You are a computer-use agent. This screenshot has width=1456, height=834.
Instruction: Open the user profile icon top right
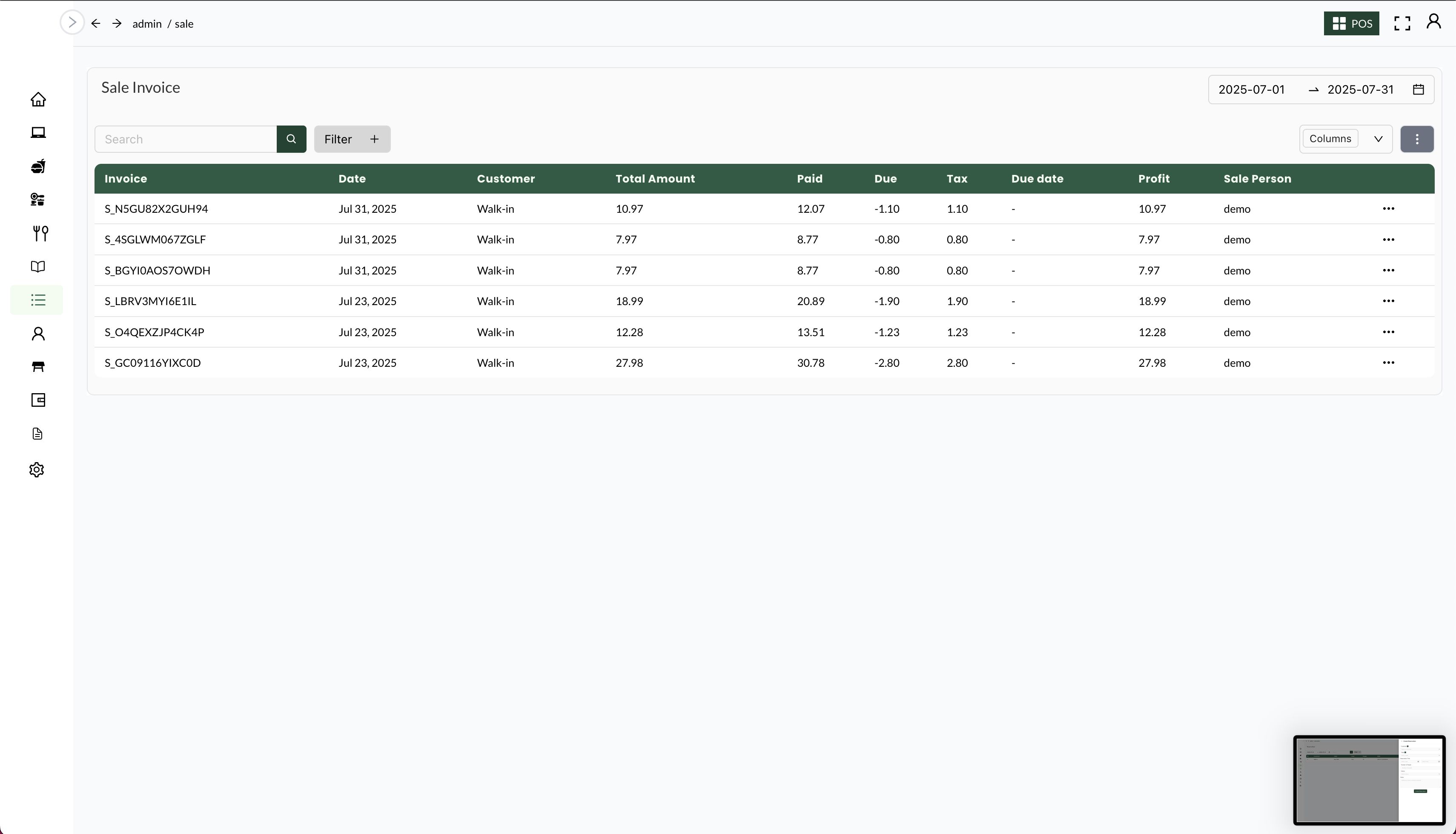tap(1433, 22)
